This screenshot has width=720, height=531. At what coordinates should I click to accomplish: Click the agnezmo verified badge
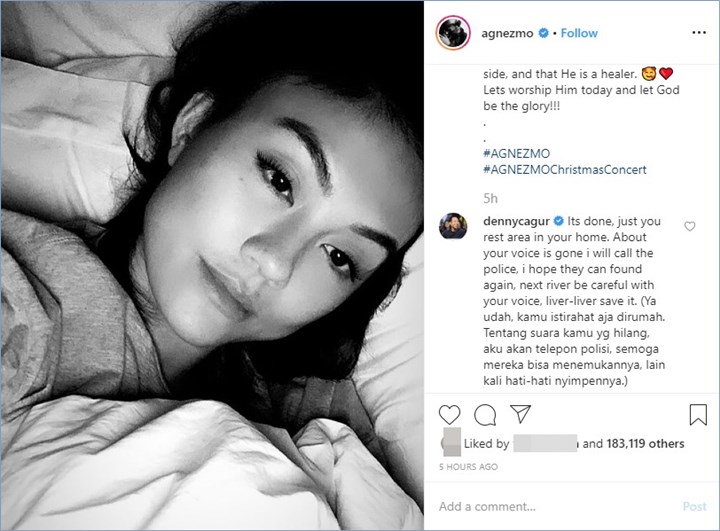543,33
